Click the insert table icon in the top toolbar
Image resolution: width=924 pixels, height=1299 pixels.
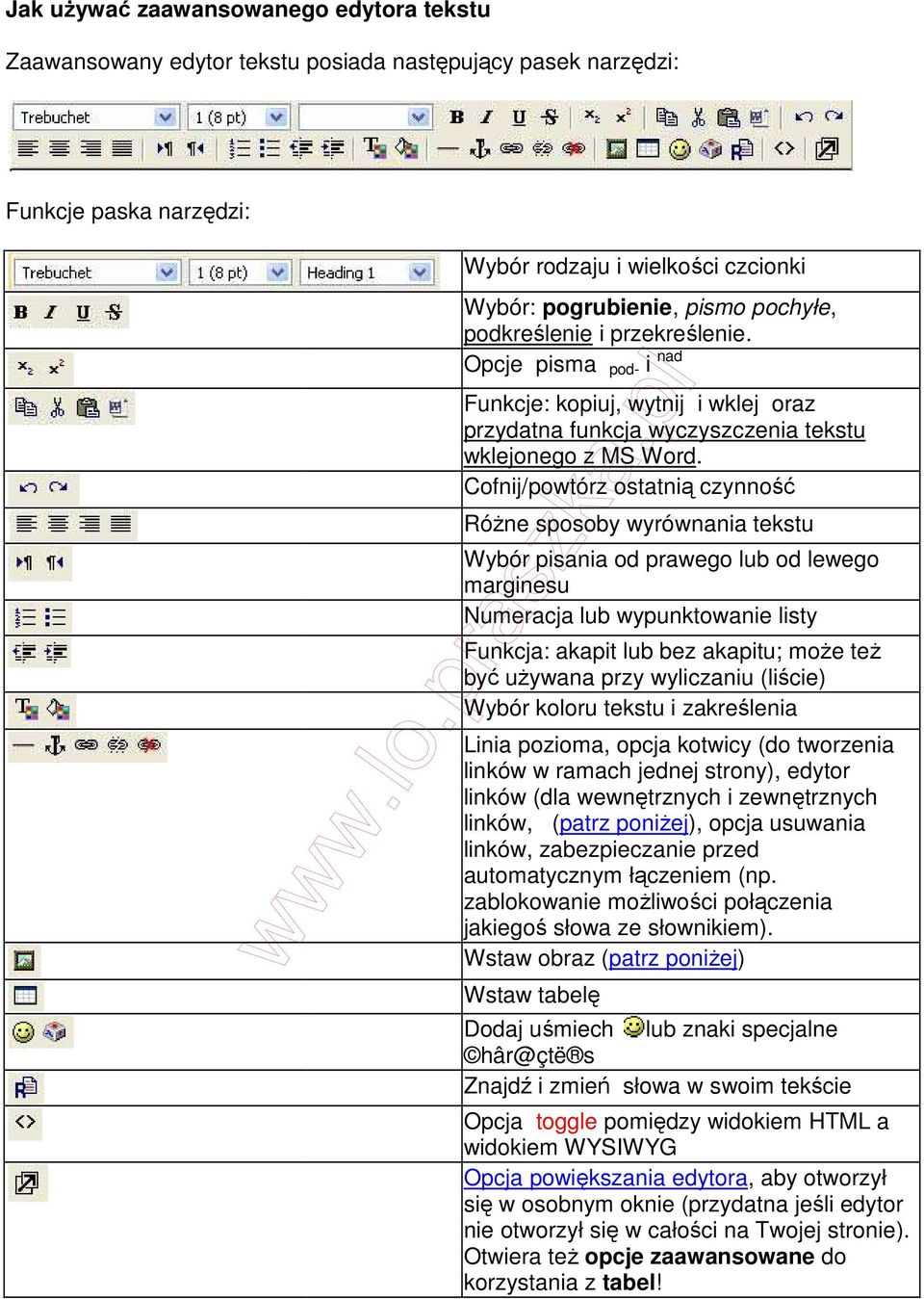tap(648, 148)
